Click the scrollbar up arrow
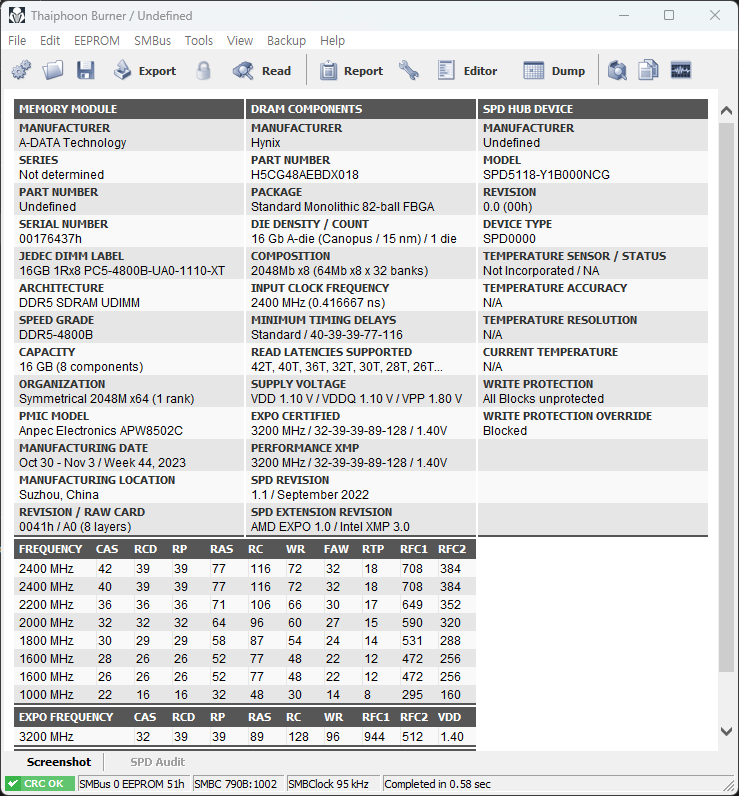739x796 pixels. coord(726,111)
